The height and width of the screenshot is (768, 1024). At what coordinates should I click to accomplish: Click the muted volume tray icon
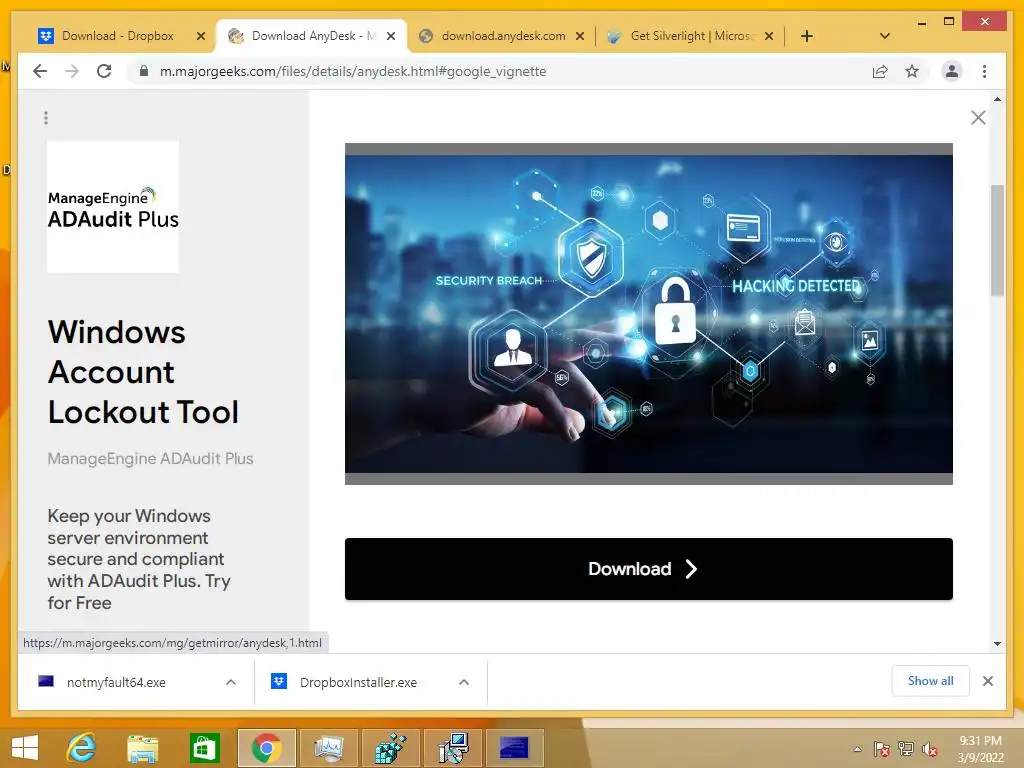click(929, 749)
